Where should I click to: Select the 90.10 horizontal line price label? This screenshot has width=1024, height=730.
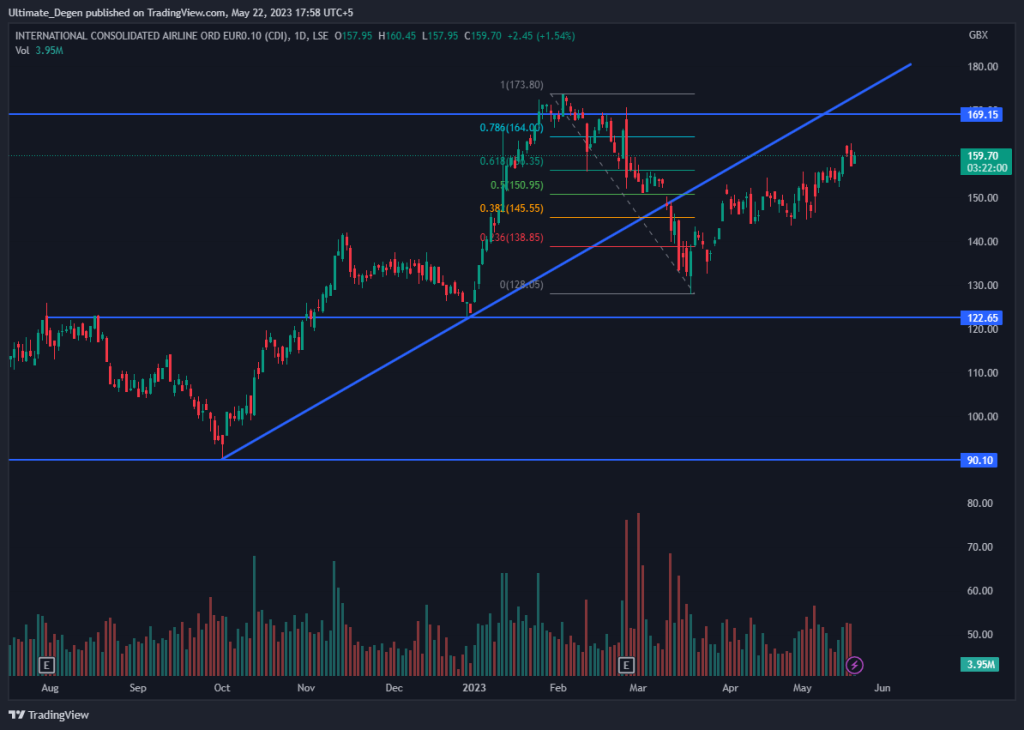[980, 460]
